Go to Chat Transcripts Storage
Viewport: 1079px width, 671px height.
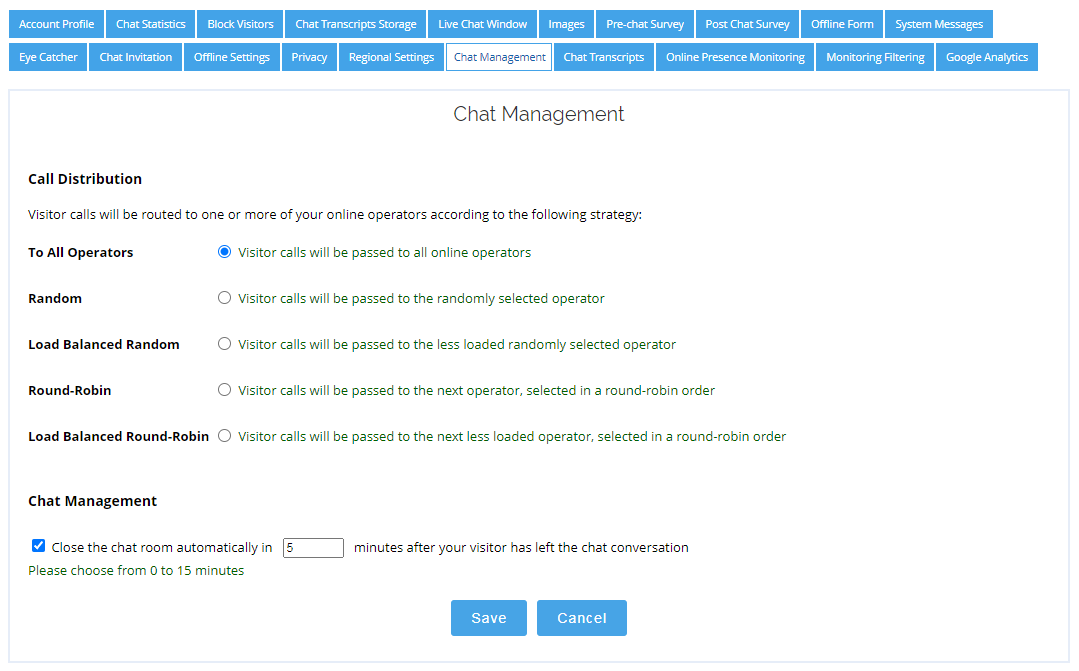pos(355,23)
